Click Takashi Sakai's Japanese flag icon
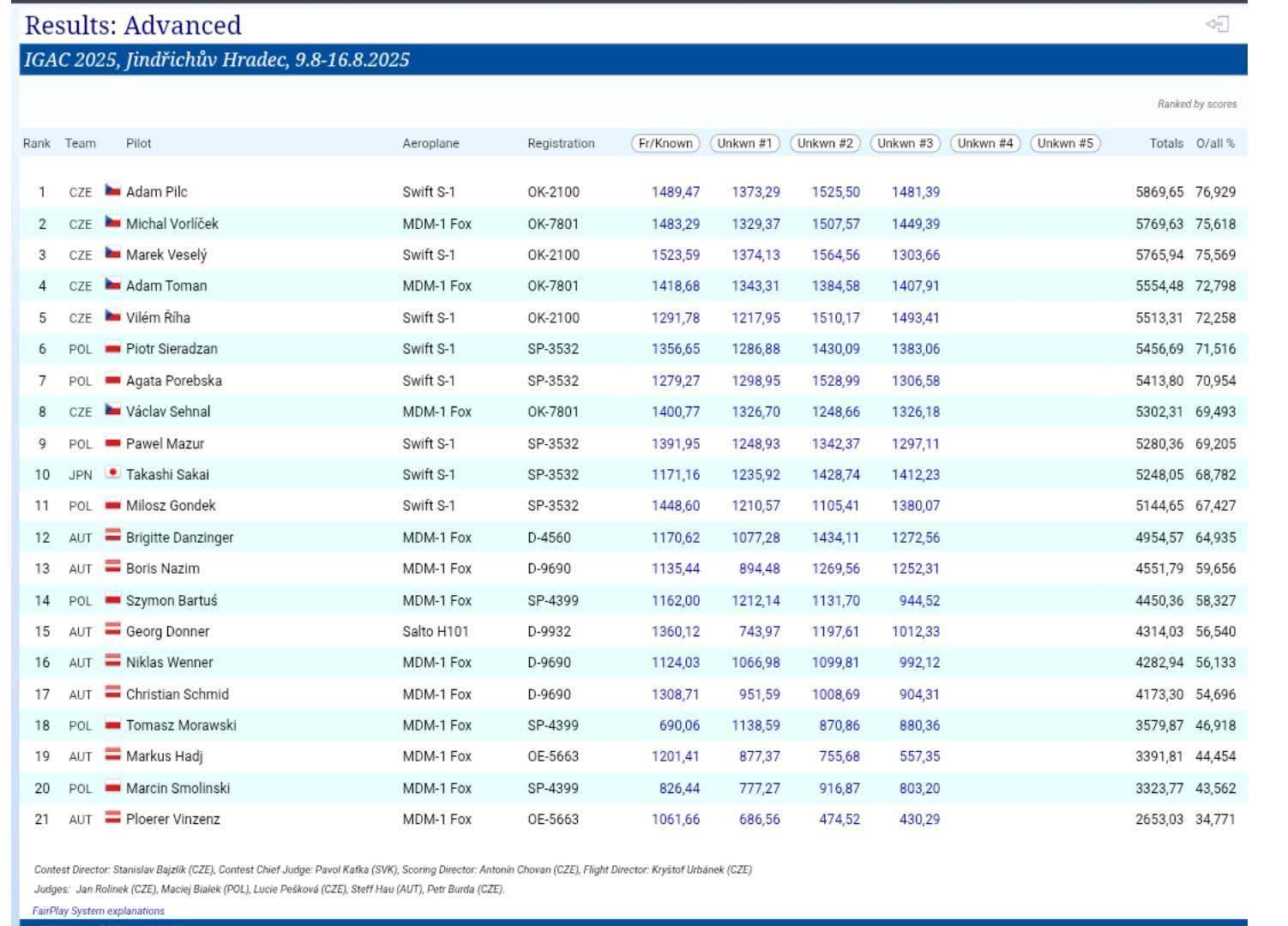1288x926 pixels. point(112,473)
